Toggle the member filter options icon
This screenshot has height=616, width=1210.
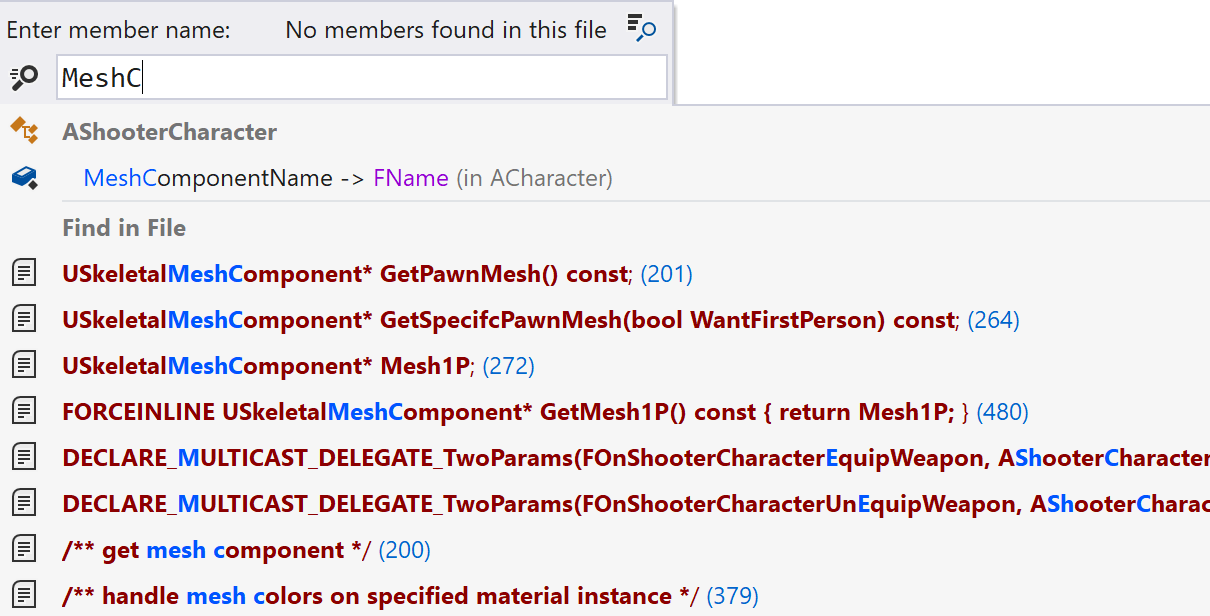(642, 28)
